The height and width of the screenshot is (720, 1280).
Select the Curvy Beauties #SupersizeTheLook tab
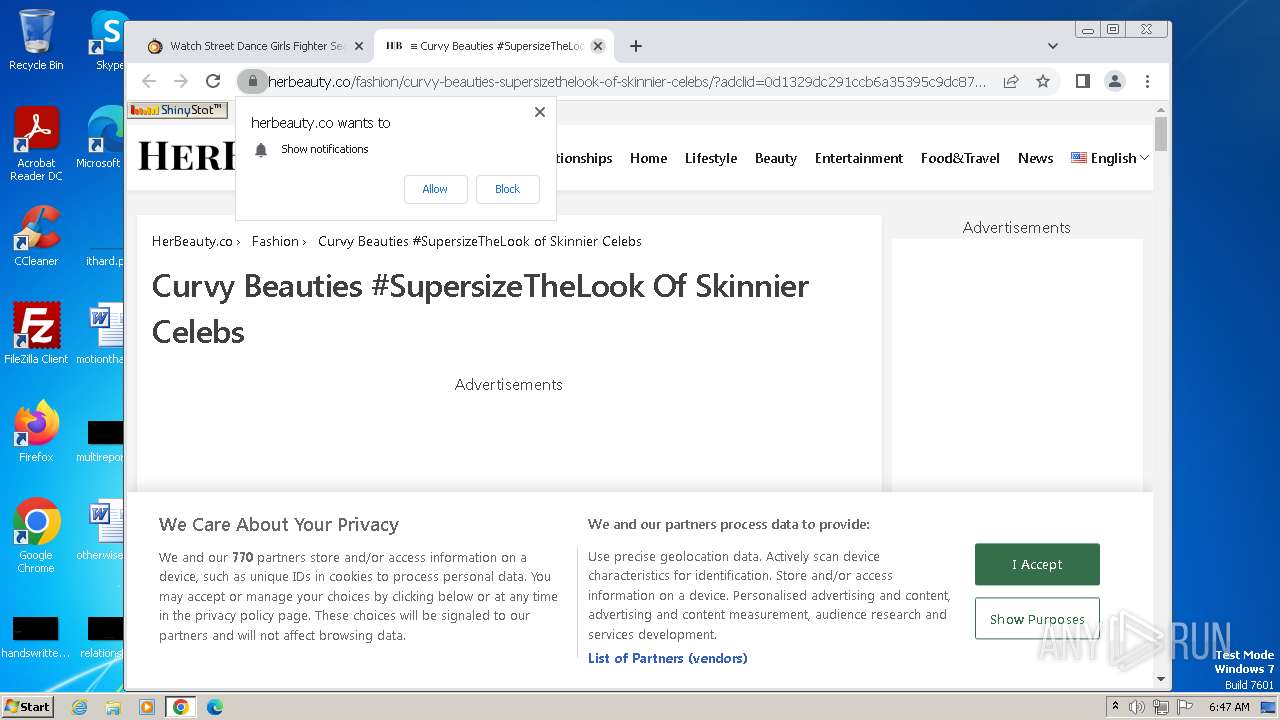[494, 46]
